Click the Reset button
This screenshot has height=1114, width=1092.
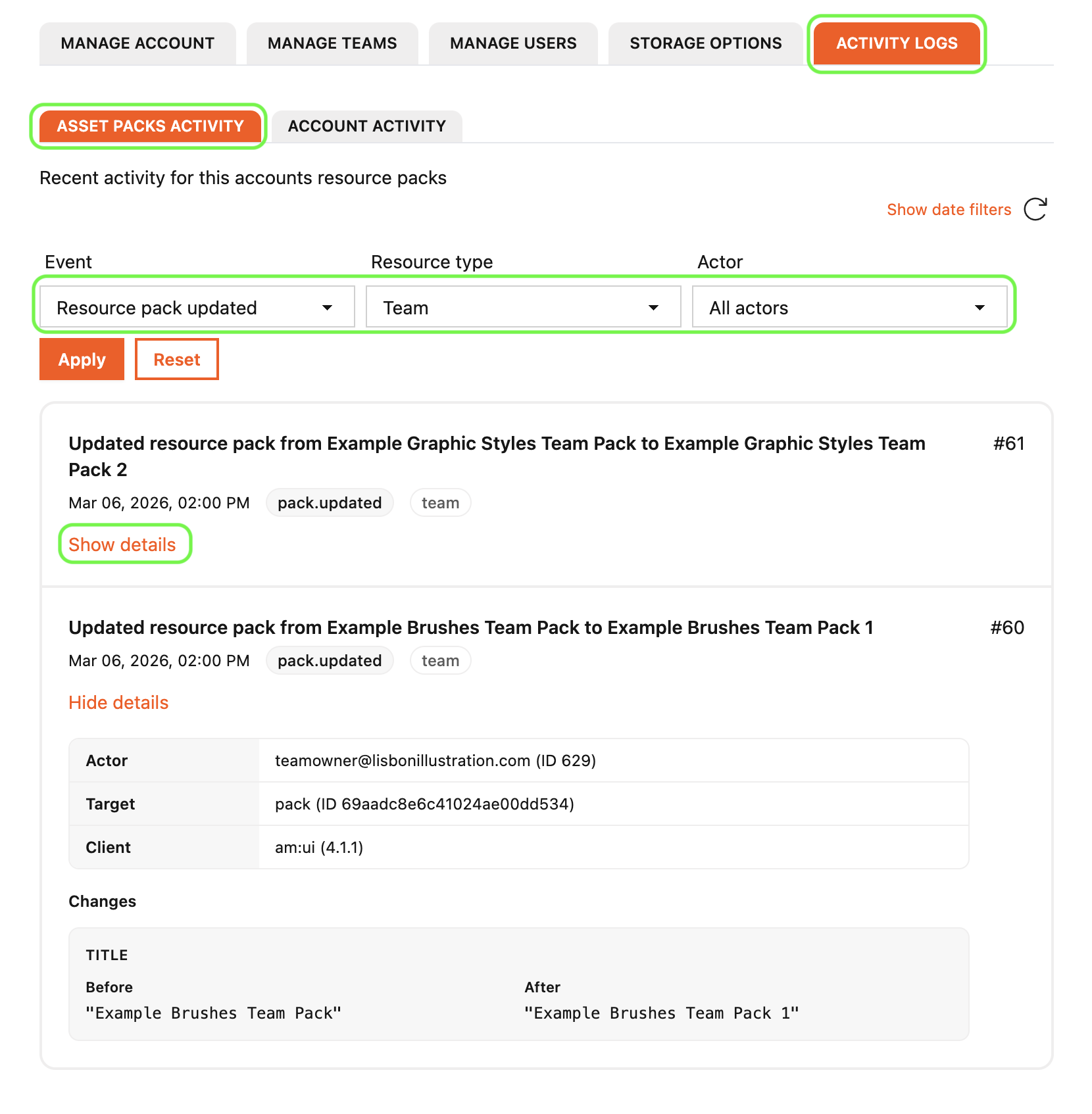176,360
